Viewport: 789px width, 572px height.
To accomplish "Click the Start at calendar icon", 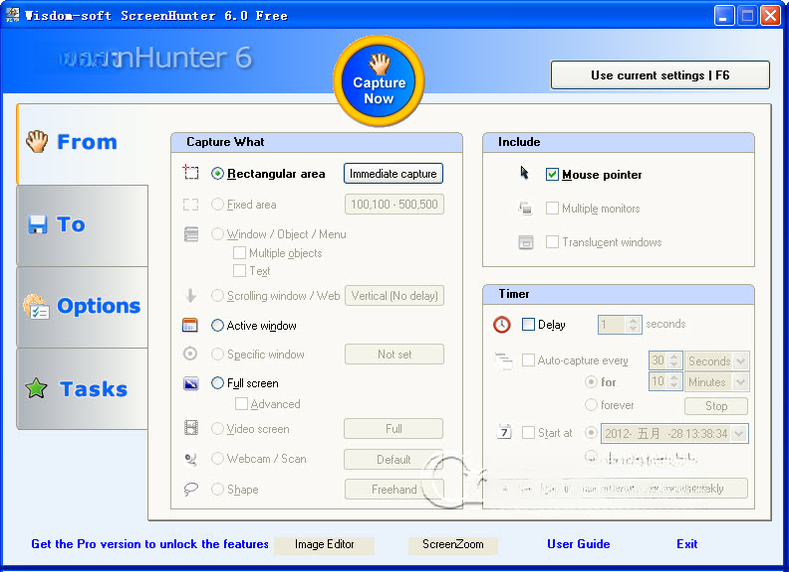I will (x=504, y=432).
